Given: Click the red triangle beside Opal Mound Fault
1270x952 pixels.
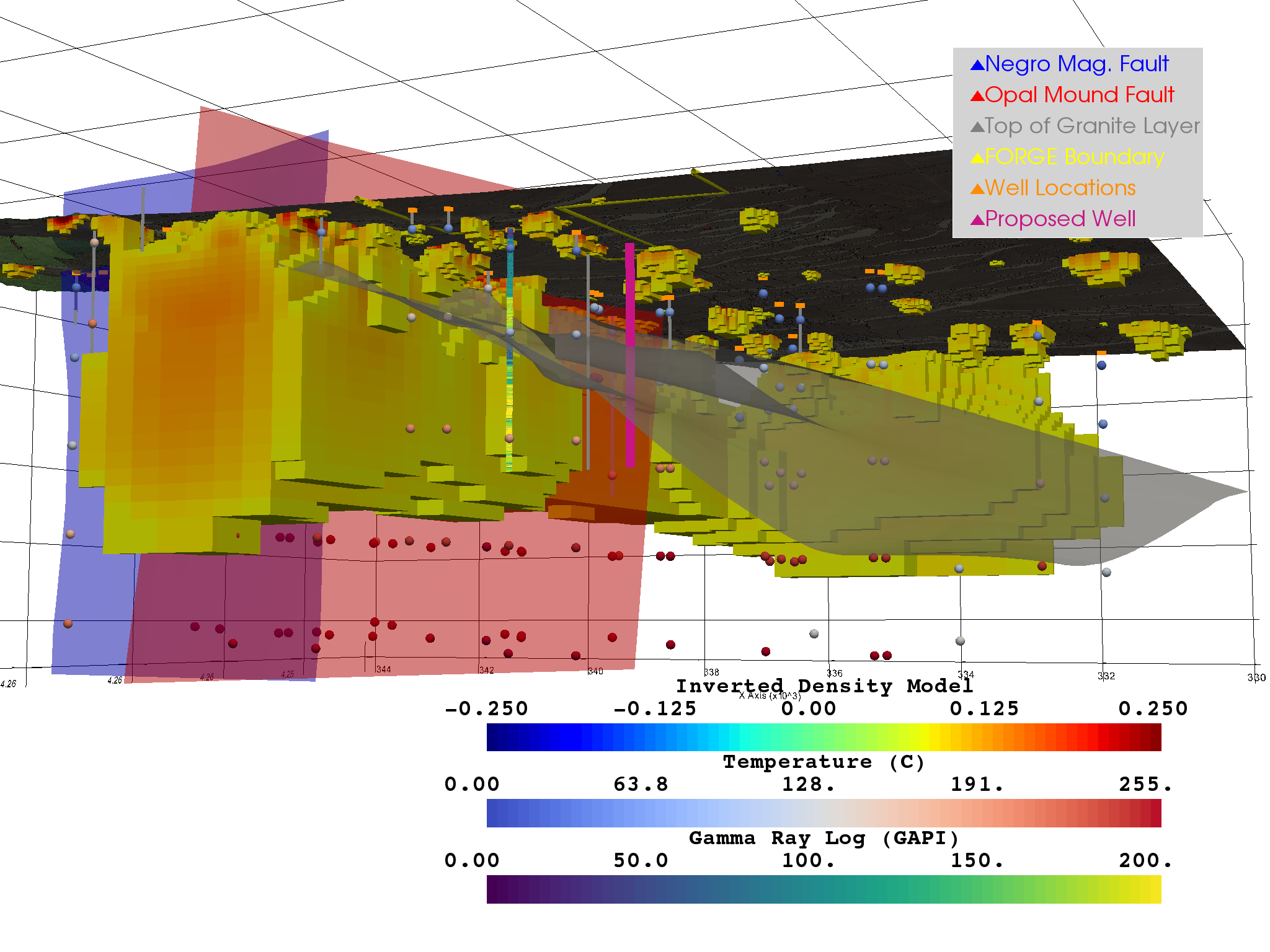Looking at the screenshot, I should 977,95.
